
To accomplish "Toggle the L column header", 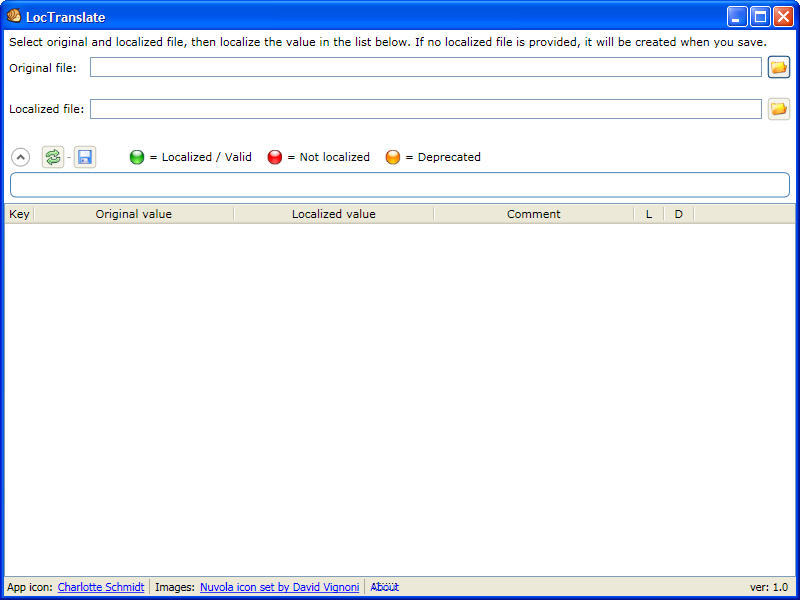I will [648, 213].
